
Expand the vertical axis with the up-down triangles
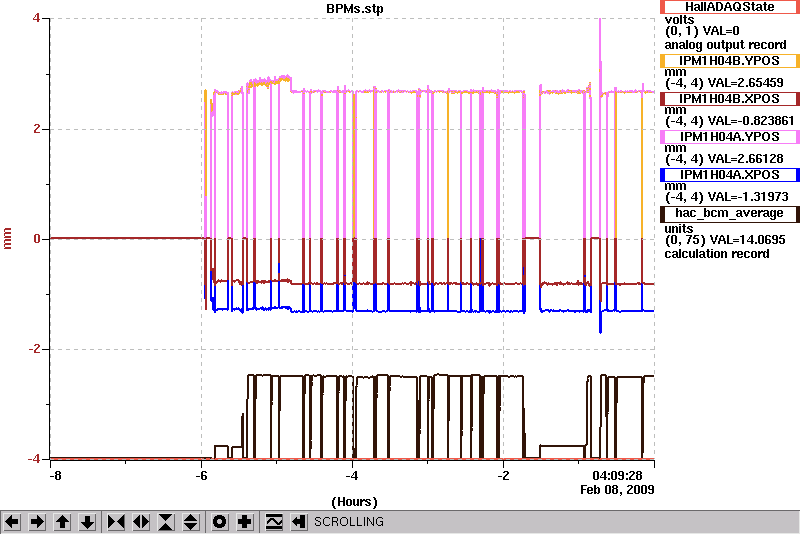191,522
